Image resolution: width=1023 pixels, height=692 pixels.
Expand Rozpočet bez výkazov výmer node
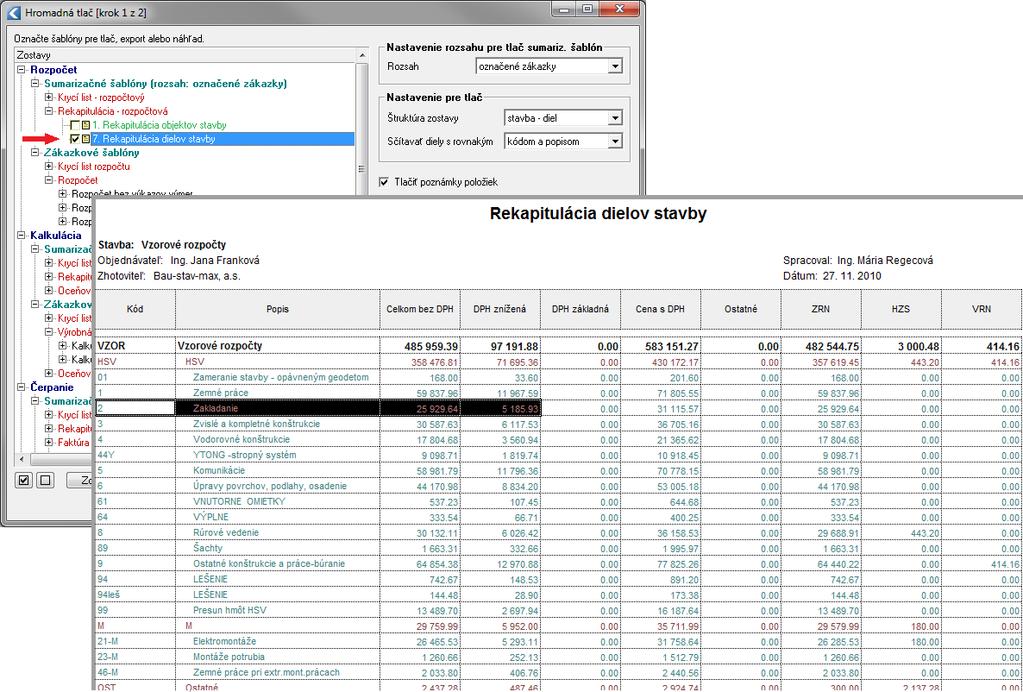63,194
